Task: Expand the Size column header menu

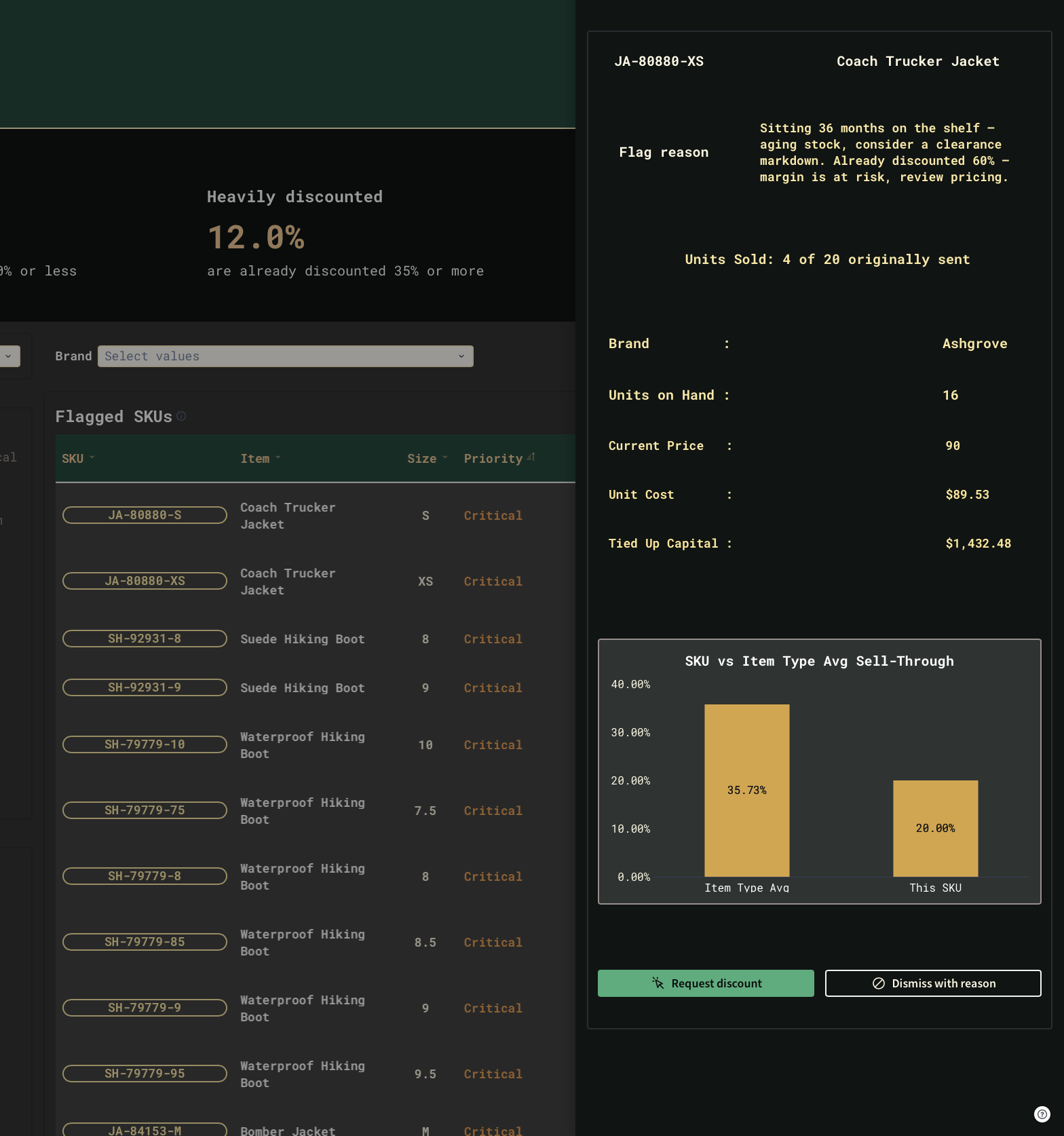Action: click(445, 457)
